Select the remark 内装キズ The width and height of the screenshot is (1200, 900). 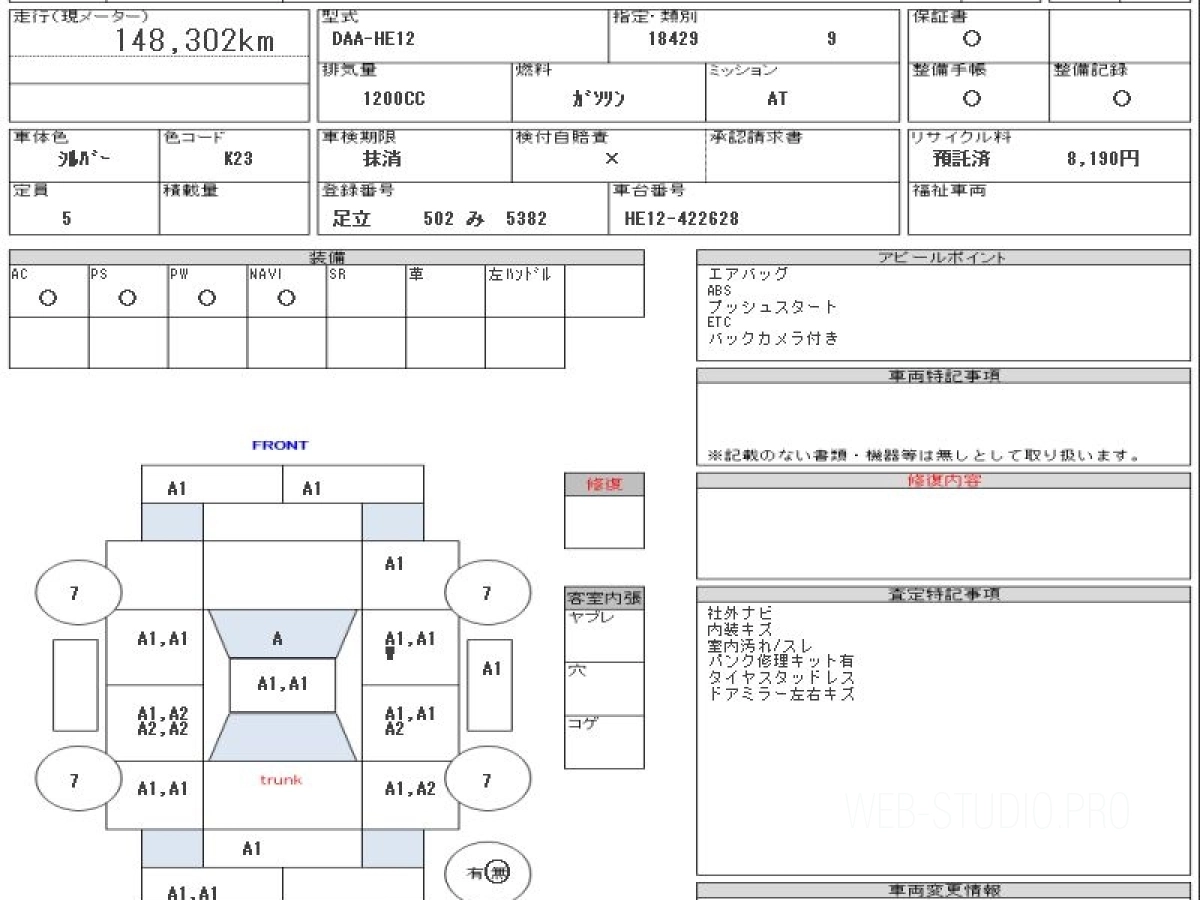(740, 630)
